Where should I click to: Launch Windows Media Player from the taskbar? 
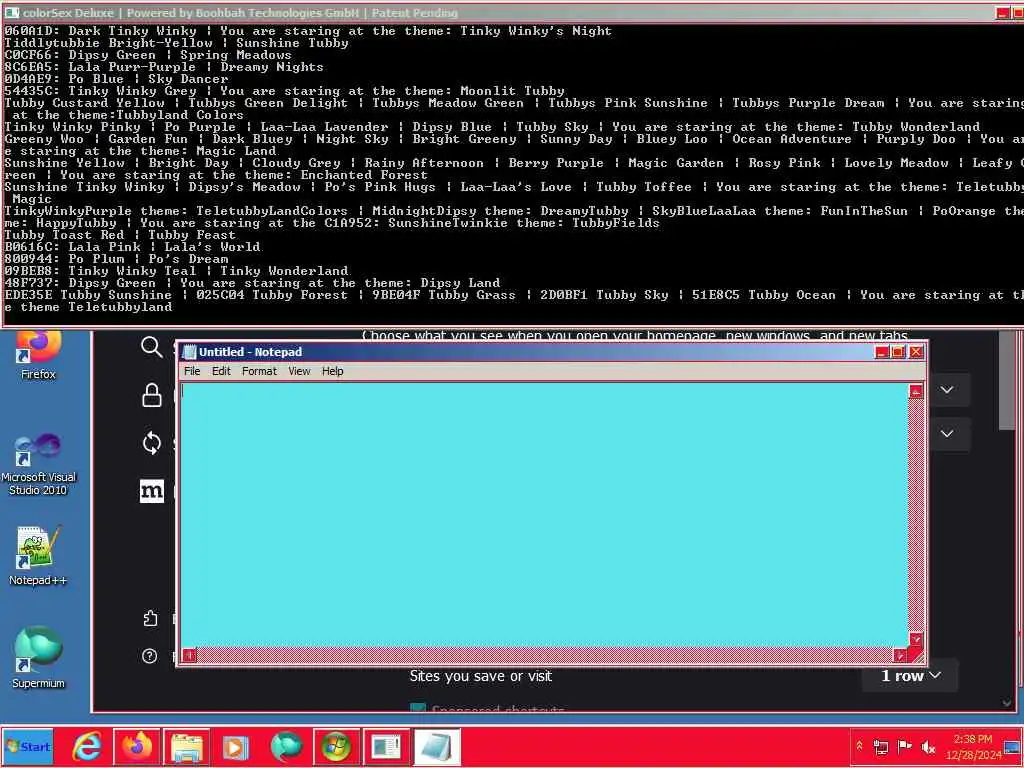coord(236,746)
